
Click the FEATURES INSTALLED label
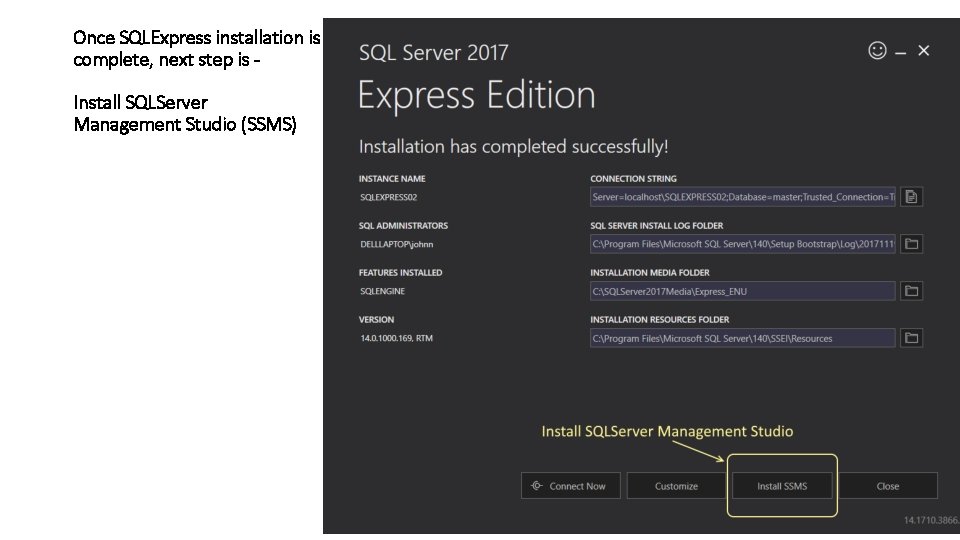[400, 272]
